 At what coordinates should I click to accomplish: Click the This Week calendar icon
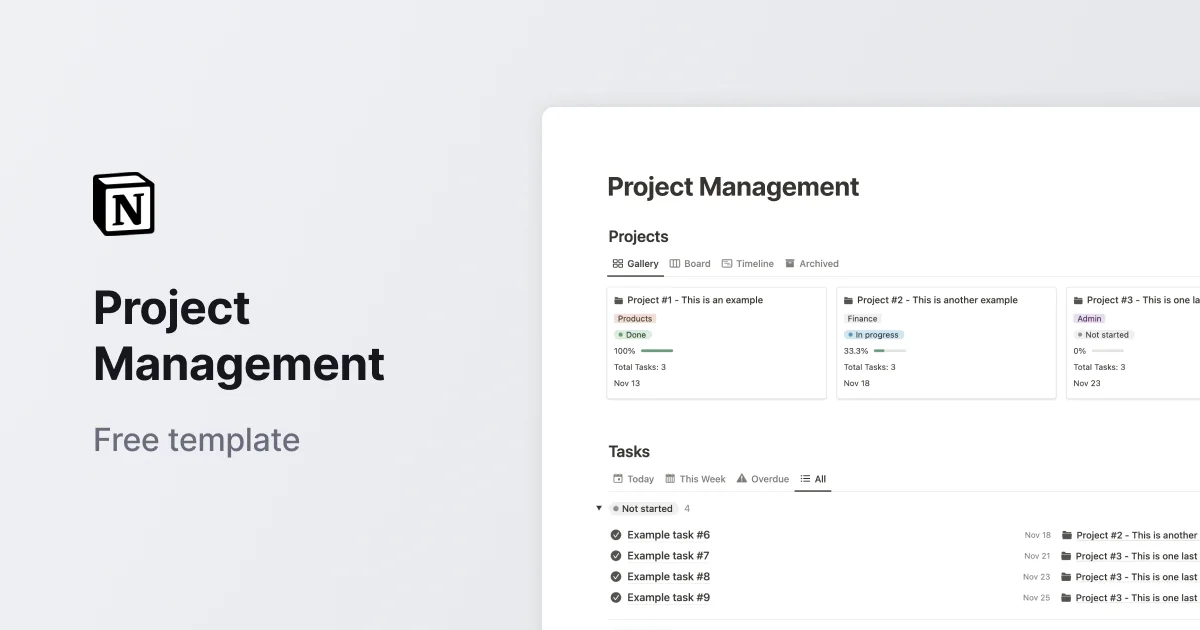[668, 478]
